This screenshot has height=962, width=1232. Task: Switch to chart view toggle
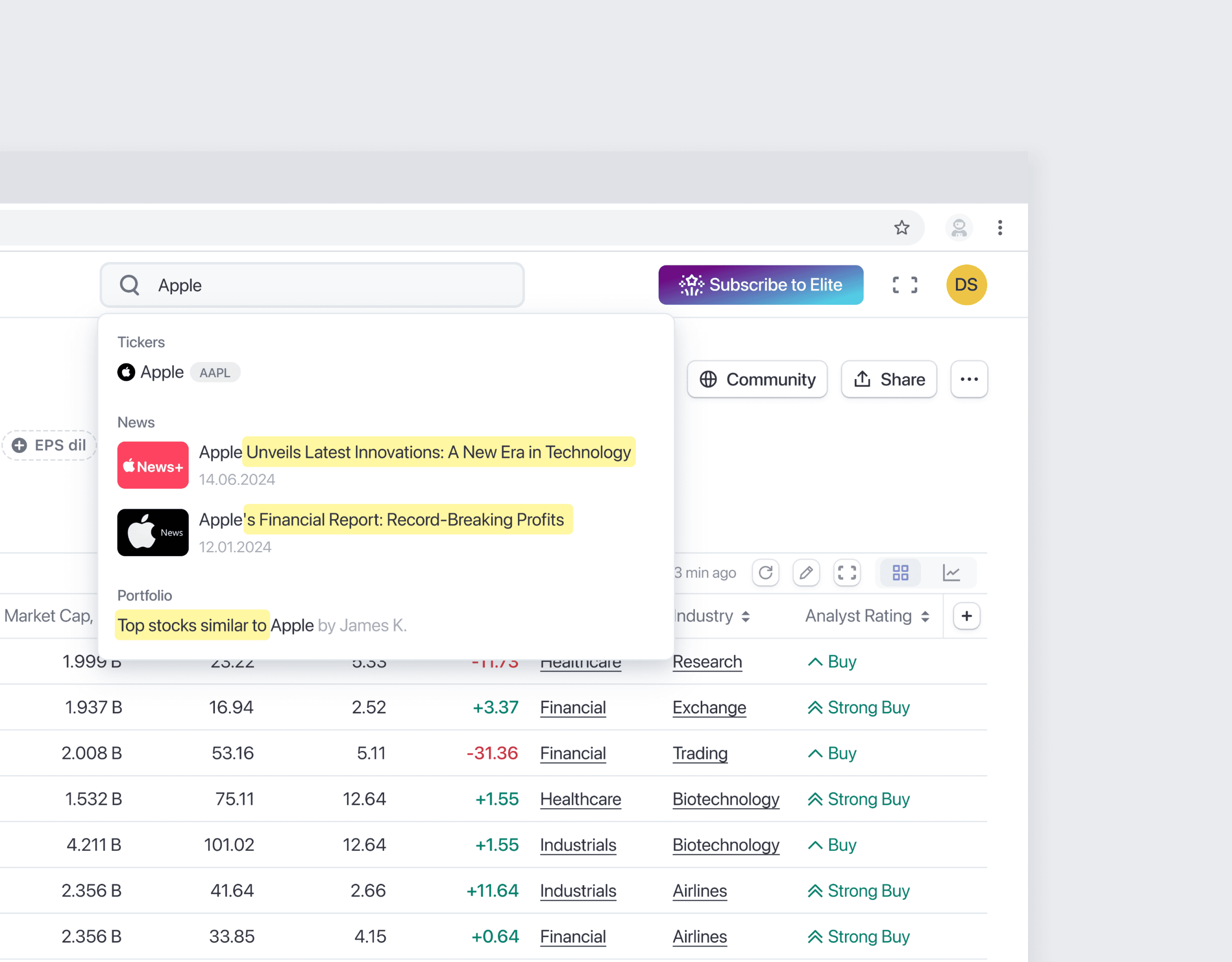click(951, 573)
